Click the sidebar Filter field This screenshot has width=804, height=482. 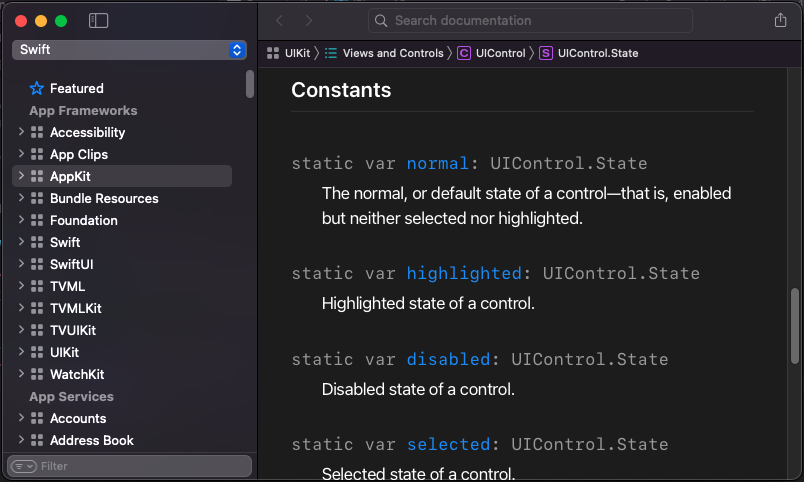(129, 466)
